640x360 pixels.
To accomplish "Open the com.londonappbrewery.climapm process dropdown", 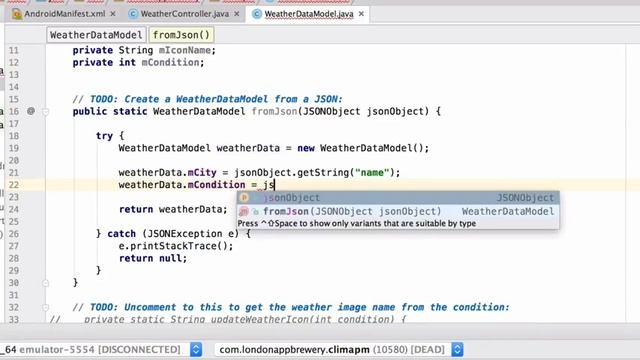I will [457, 350].
